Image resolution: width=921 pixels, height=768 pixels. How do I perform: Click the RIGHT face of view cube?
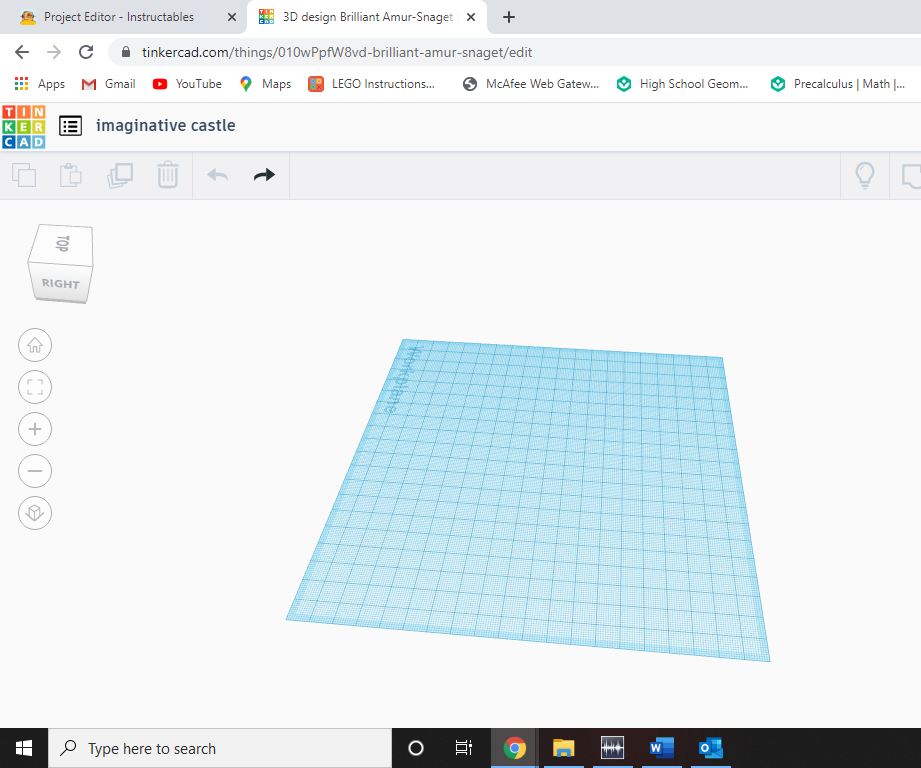[x=61, y=284]
